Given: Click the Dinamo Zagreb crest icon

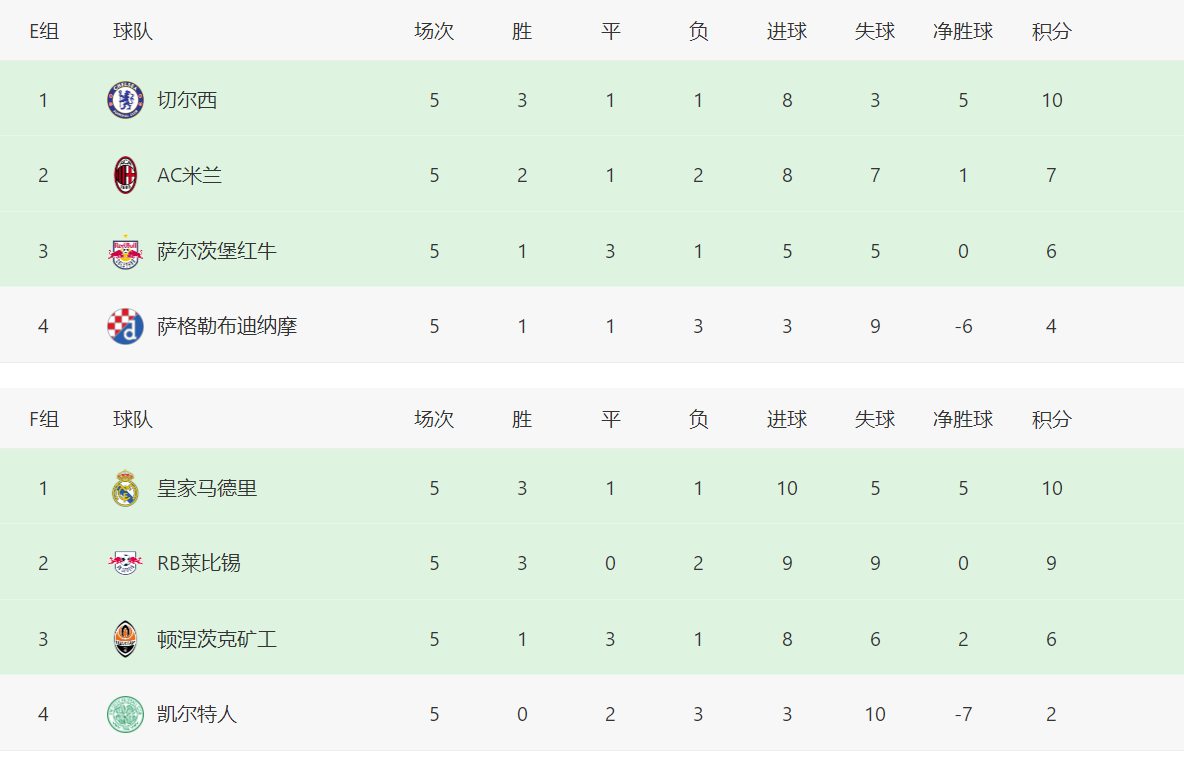Looking at the screenshot, I should click(x=125, y=326).
